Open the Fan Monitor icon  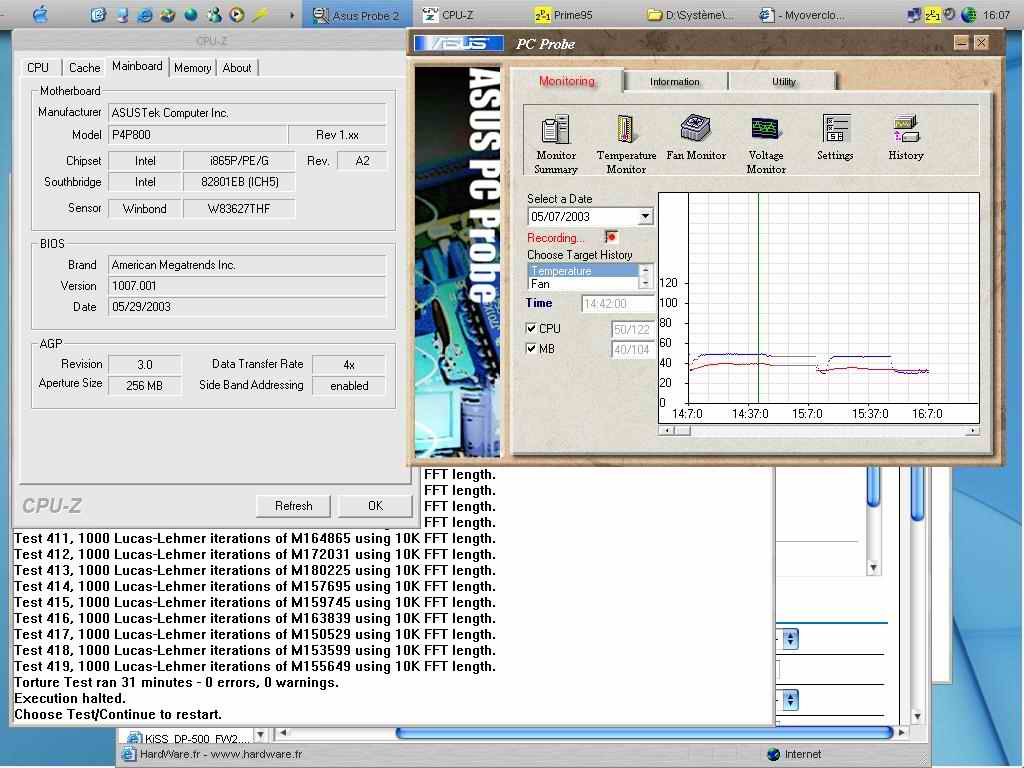(x=696, y=129)
